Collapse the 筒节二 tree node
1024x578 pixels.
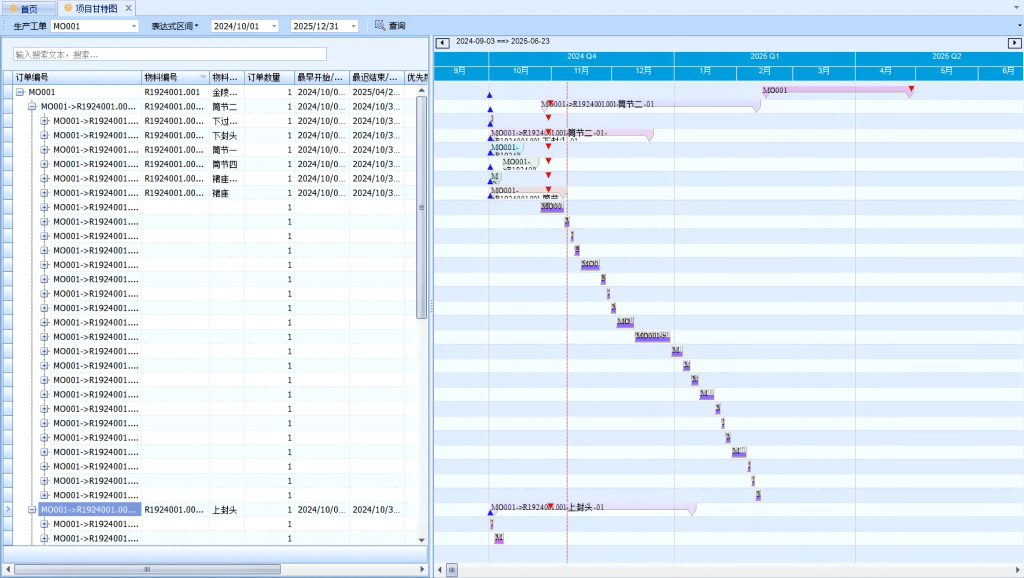32,106
